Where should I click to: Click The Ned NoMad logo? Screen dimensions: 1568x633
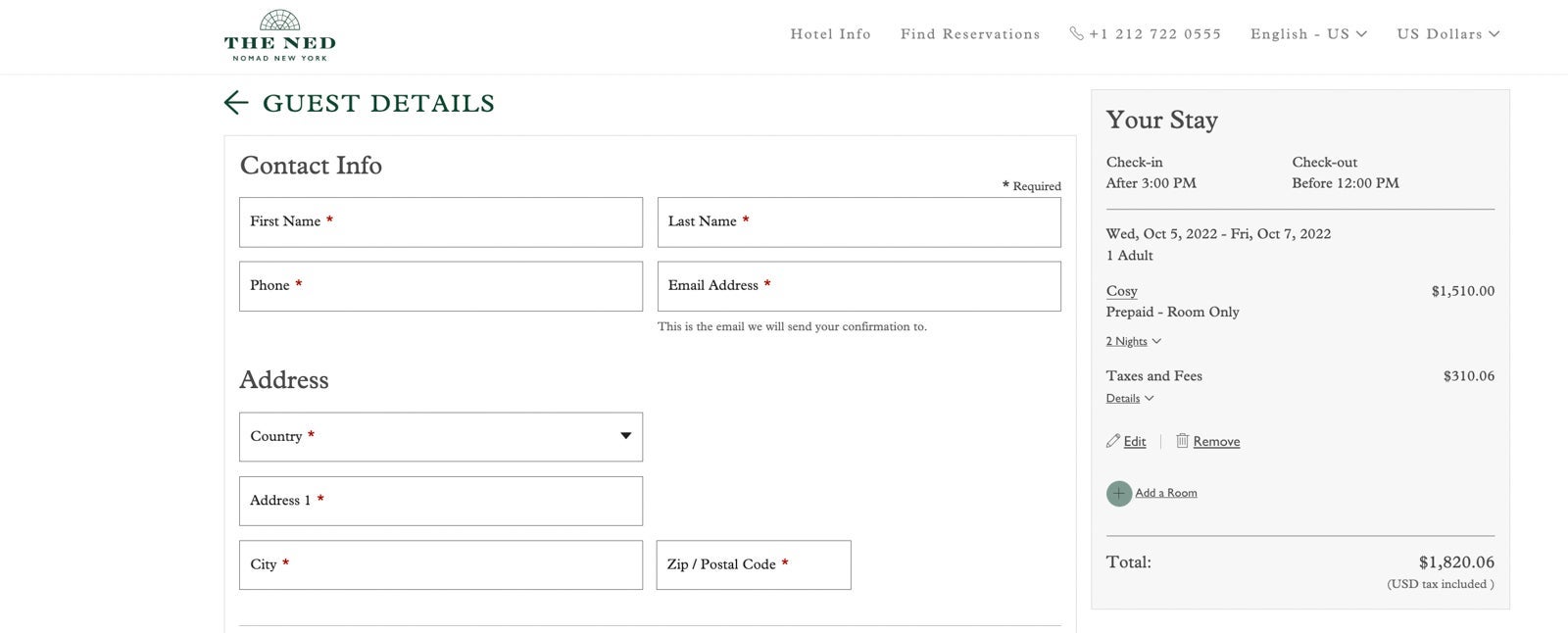click(280, 36)
